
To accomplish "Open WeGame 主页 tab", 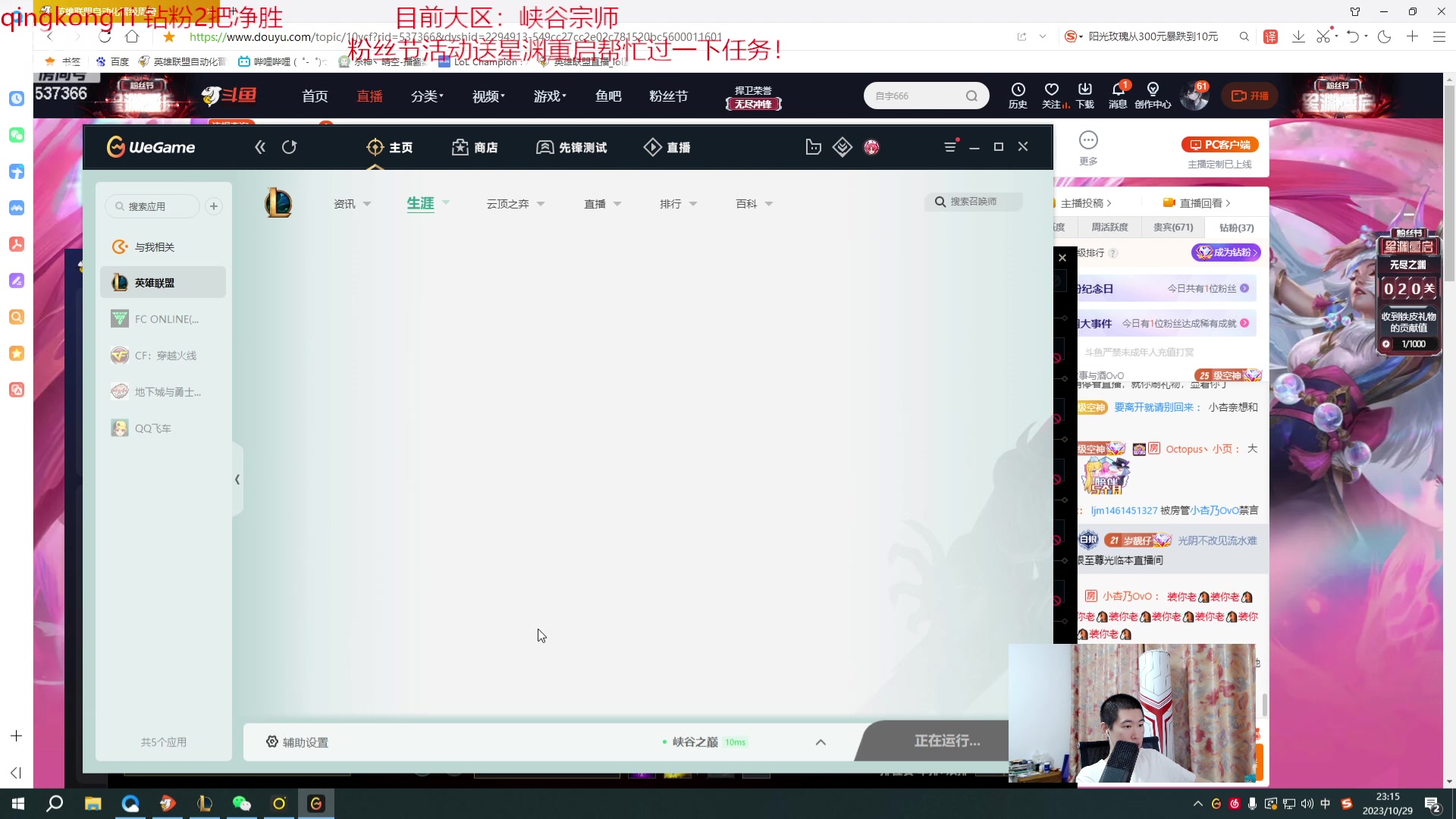I will [x=390, y=147].
